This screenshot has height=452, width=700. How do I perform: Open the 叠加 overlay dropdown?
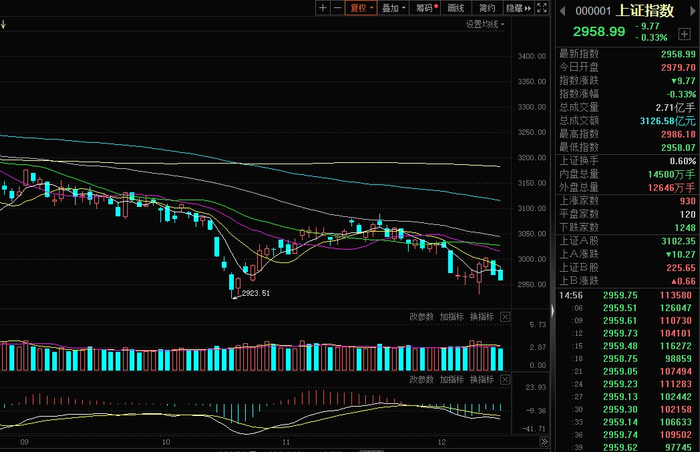coord(393,8)
